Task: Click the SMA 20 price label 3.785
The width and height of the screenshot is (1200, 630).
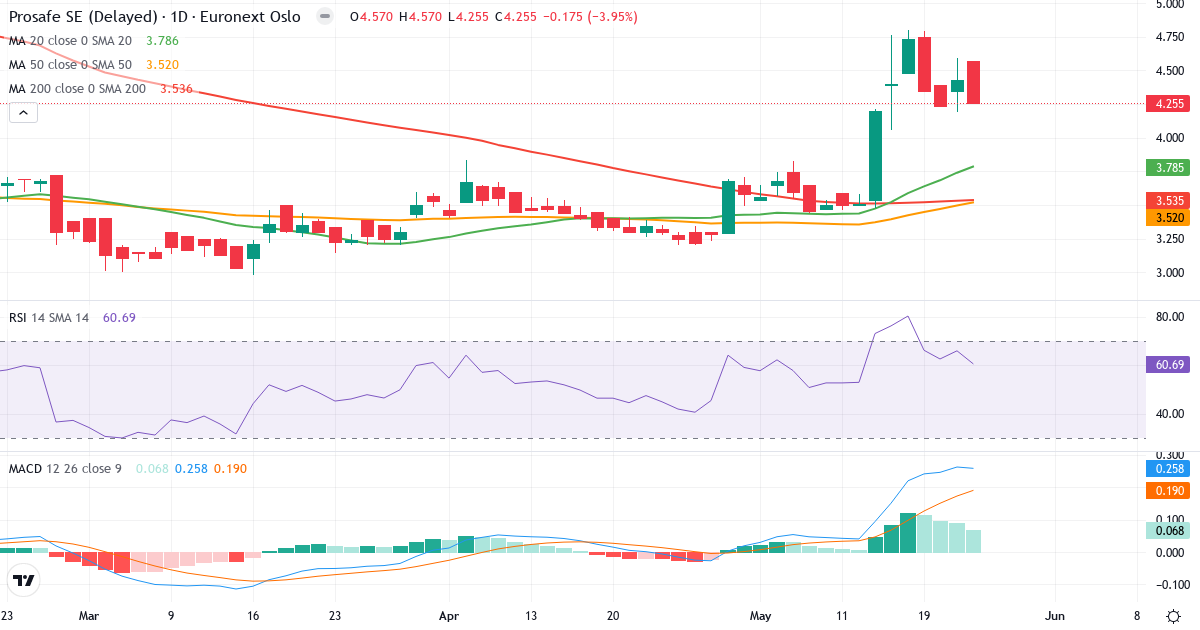Action: tap(1169, 168)
